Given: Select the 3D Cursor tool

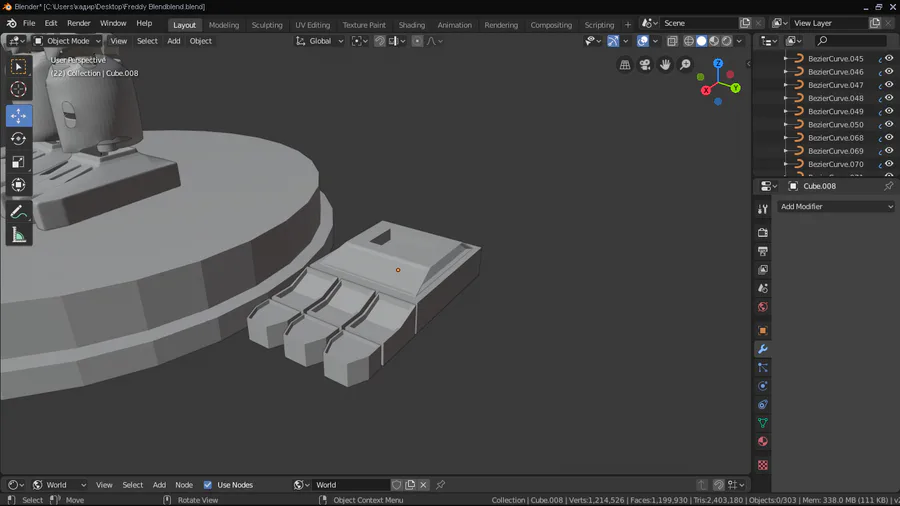Looking at the screenshot, I should coord(18,89).
